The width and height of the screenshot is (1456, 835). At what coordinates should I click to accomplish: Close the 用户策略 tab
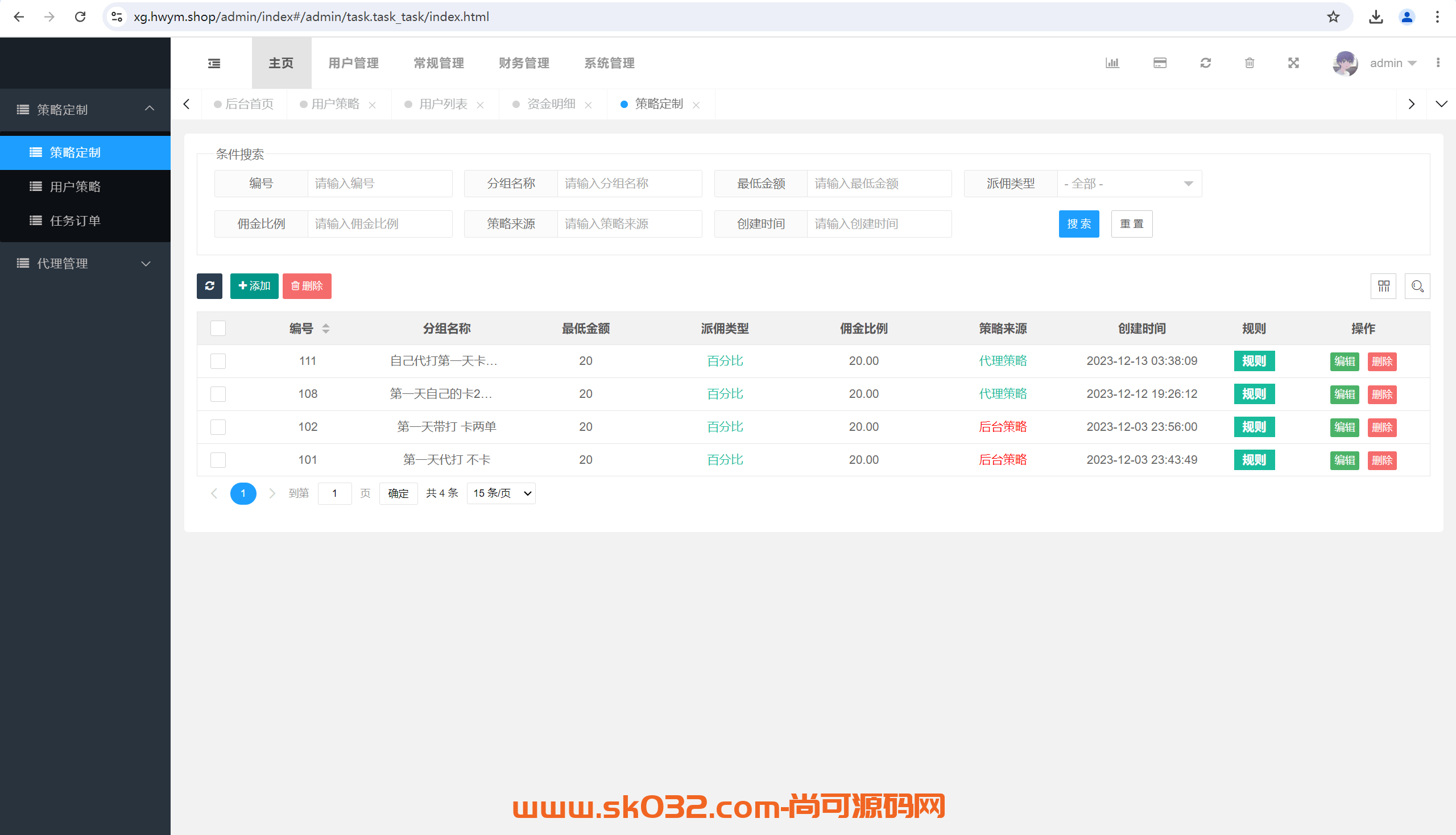373,105
